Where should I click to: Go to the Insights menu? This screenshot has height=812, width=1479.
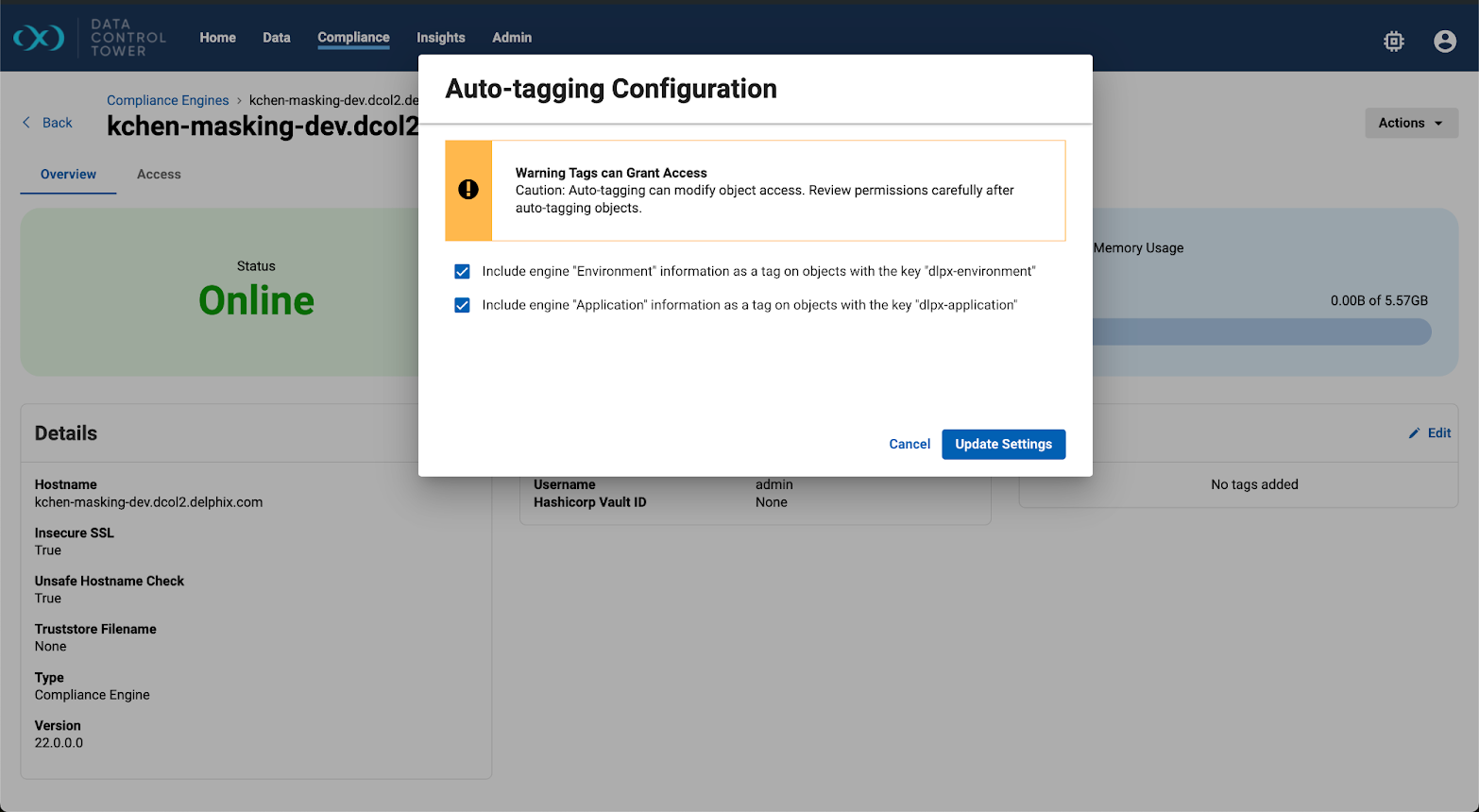click(440, 38)
